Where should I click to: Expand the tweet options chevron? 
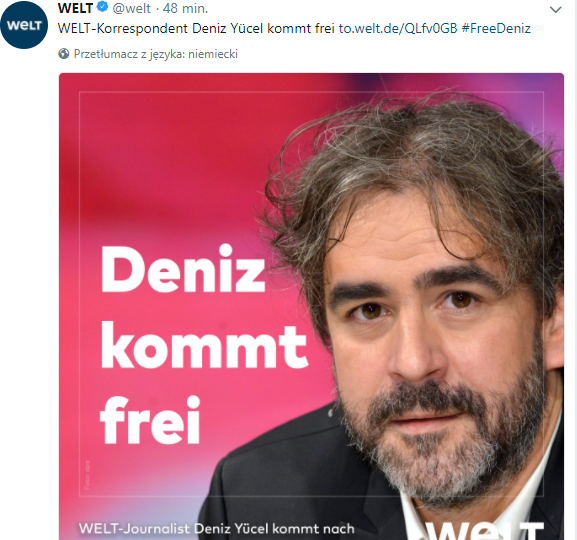(555, 10)
